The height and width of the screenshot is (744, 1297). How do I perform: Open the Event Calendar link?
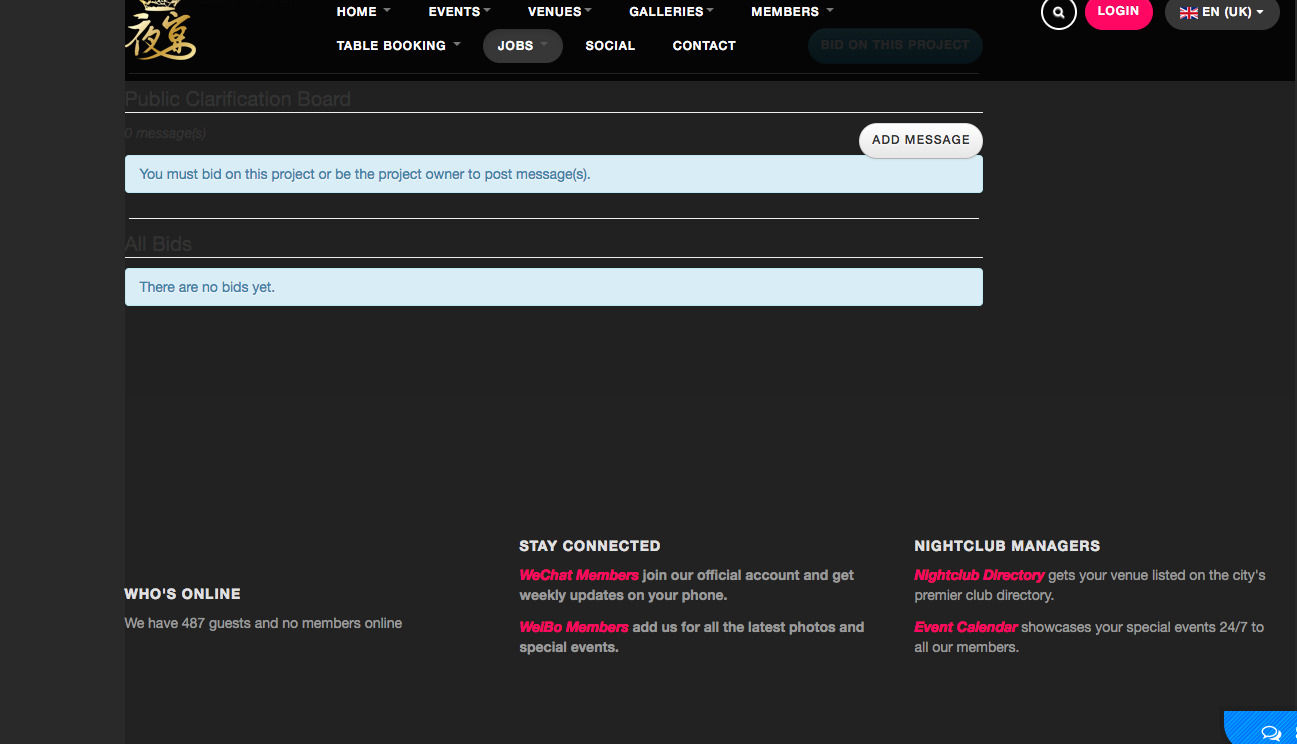966,627
